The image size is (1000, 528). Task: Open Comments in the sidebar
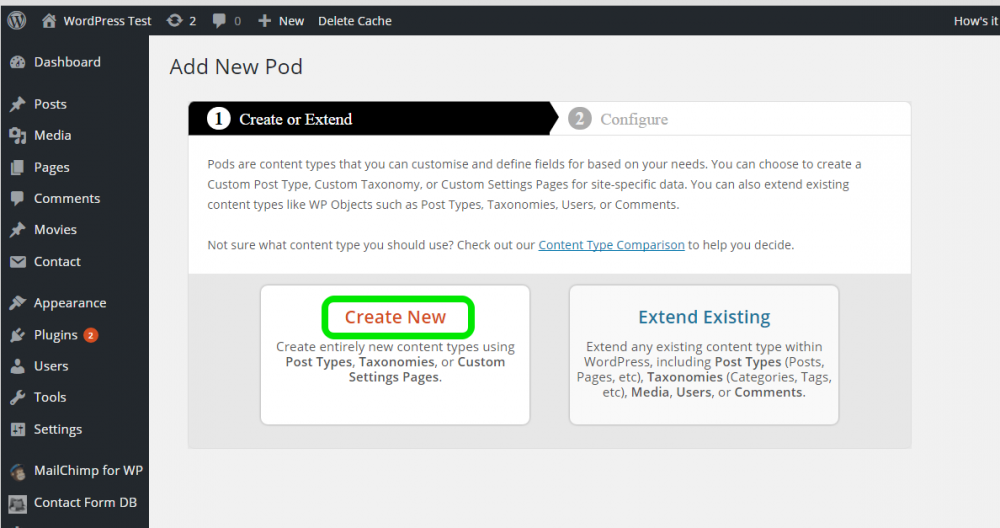click(67, 198)
